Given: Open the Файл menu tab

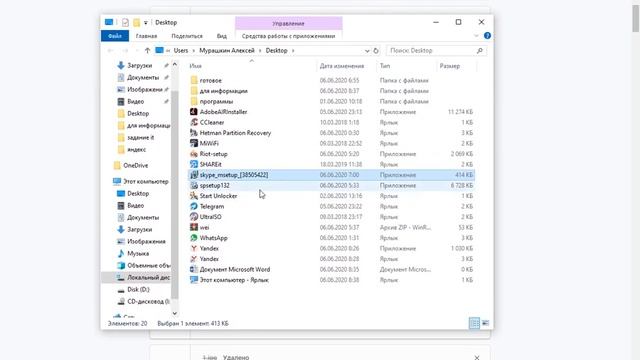Looking at the screenshot, I should tap(115, 36).
